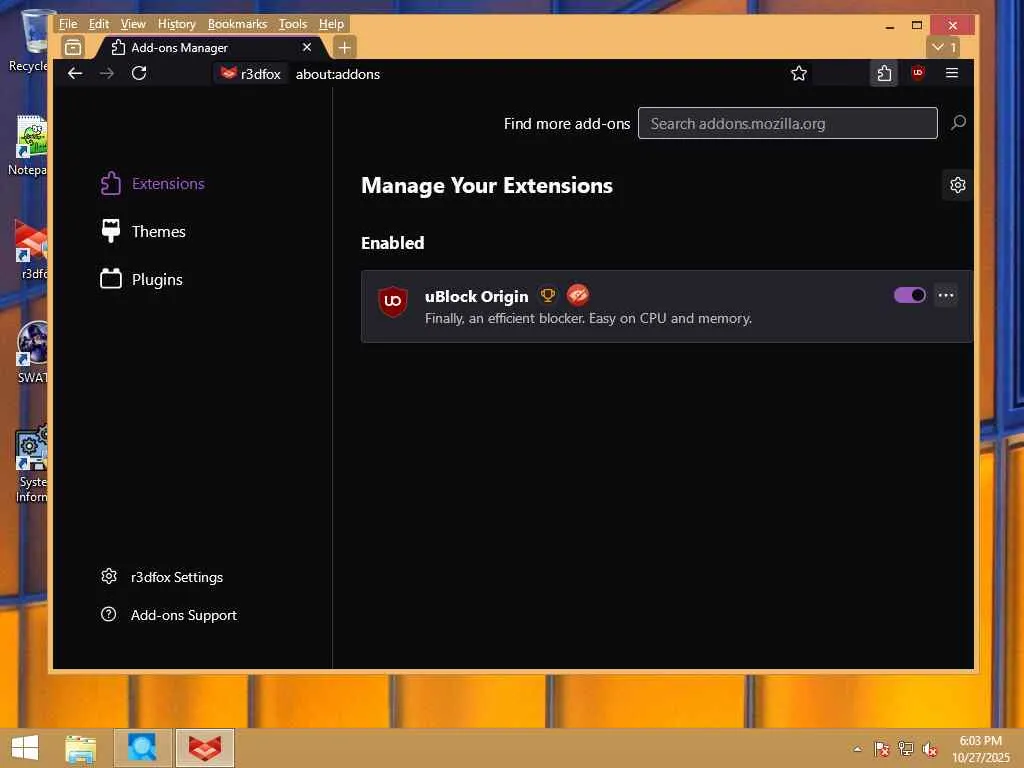
Task: Open File Explorer from the taskbar
Action: tap(80, 748)
